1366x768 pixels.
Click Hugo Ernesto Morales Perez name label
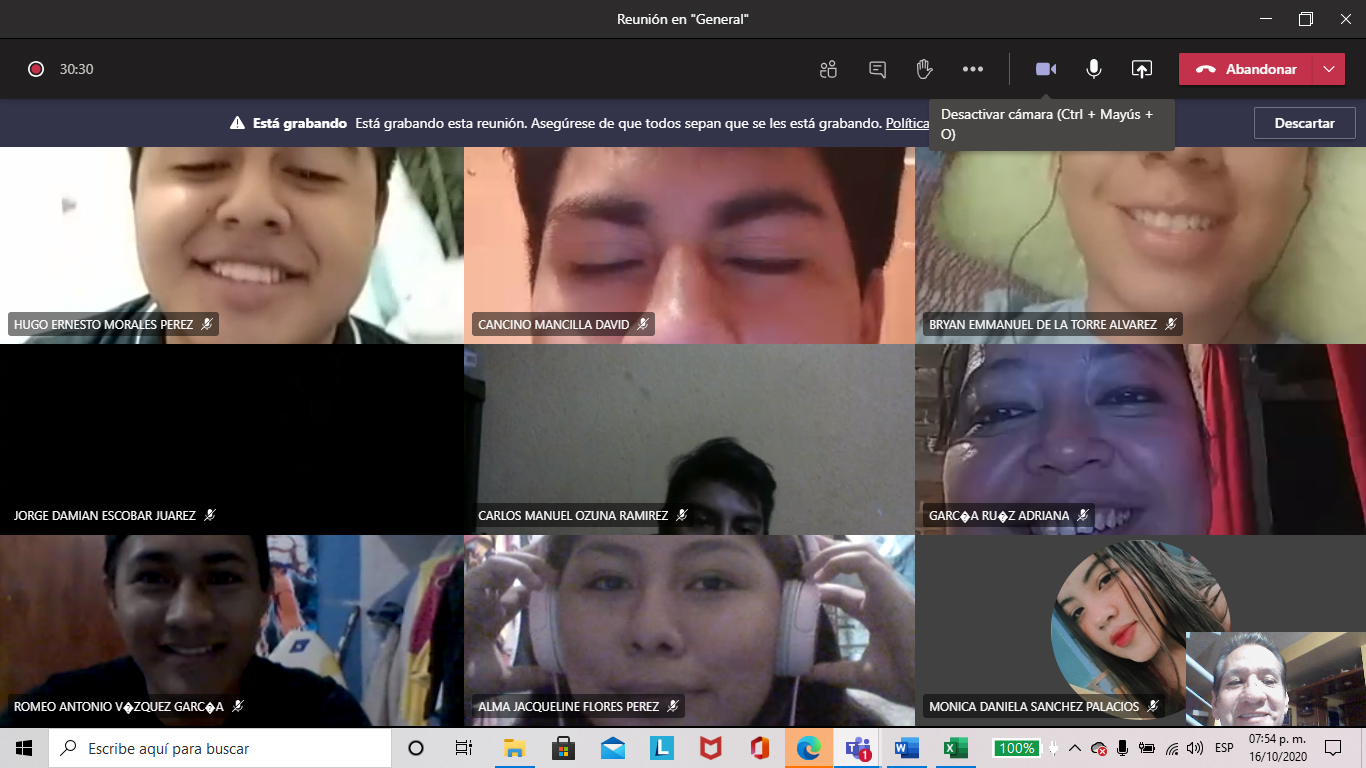(104, 324)
